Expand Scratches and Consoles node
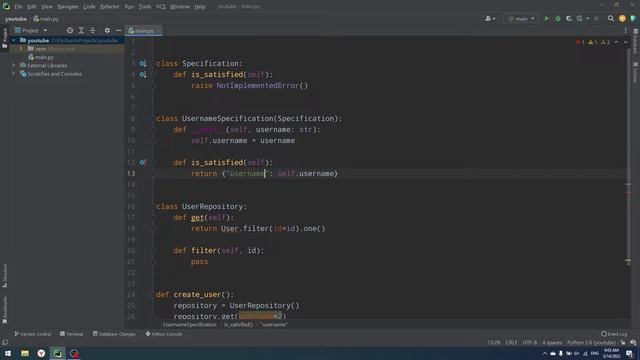This screenshot has height=360, width=640. 13,74
